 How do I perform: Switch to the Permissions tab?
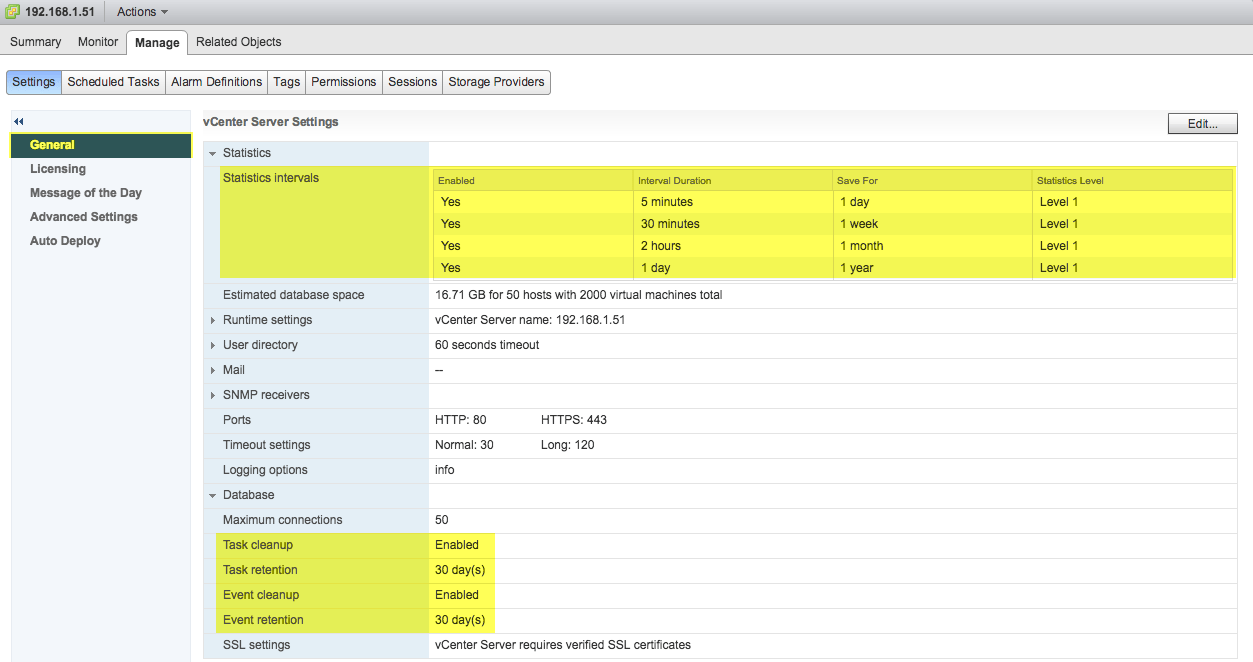click(343, 82)
